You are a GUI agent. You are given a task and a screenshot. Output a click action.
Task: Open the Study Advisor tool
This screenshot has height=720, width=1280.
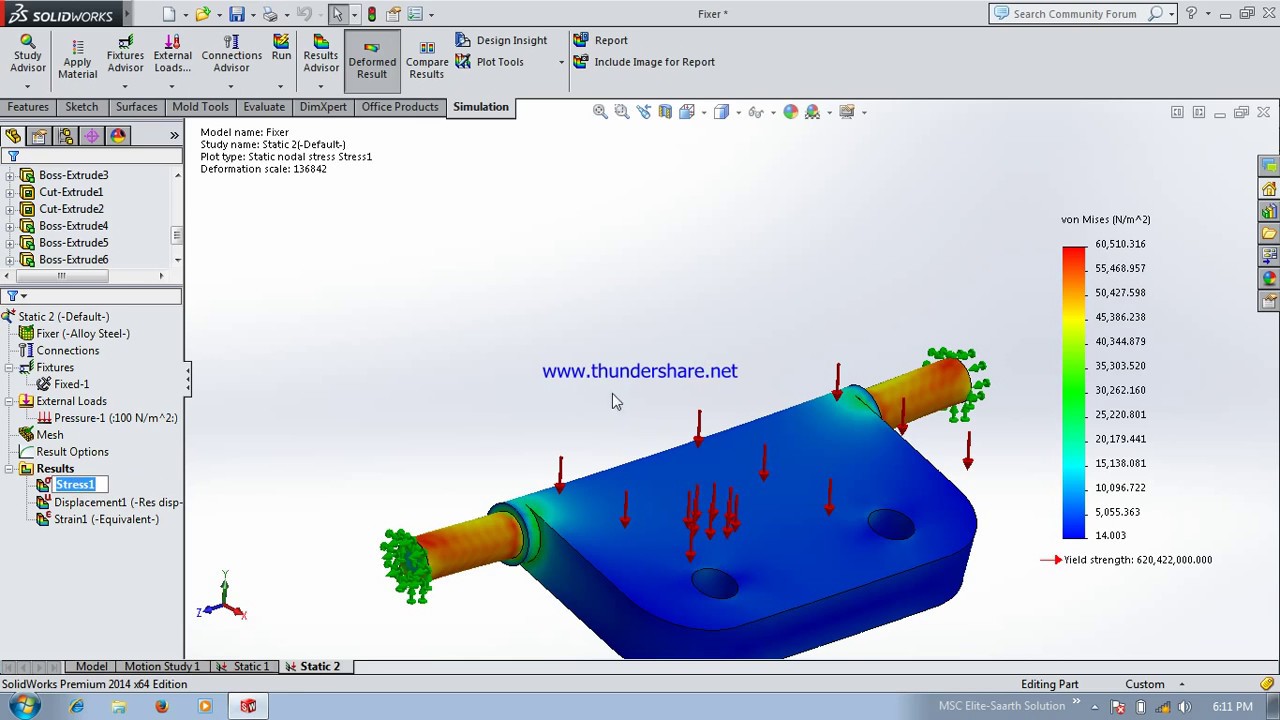click(x=28, y=54)
